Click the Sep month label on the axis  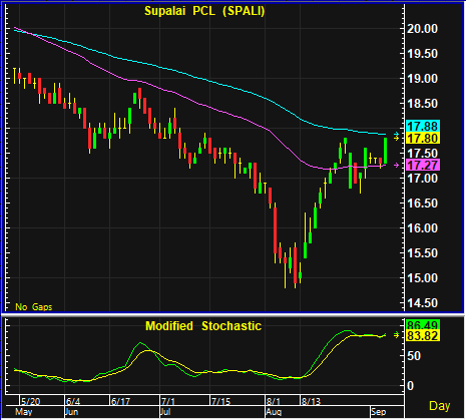pos(379,412)
